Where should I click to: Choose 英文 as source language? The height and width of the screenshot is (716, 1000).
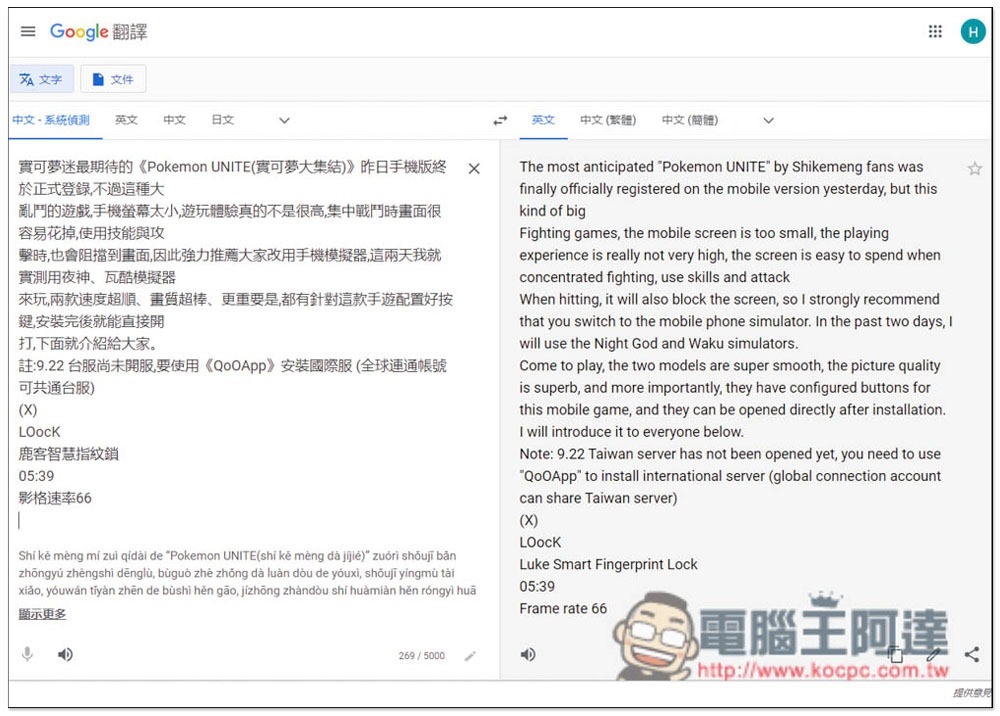126,120
